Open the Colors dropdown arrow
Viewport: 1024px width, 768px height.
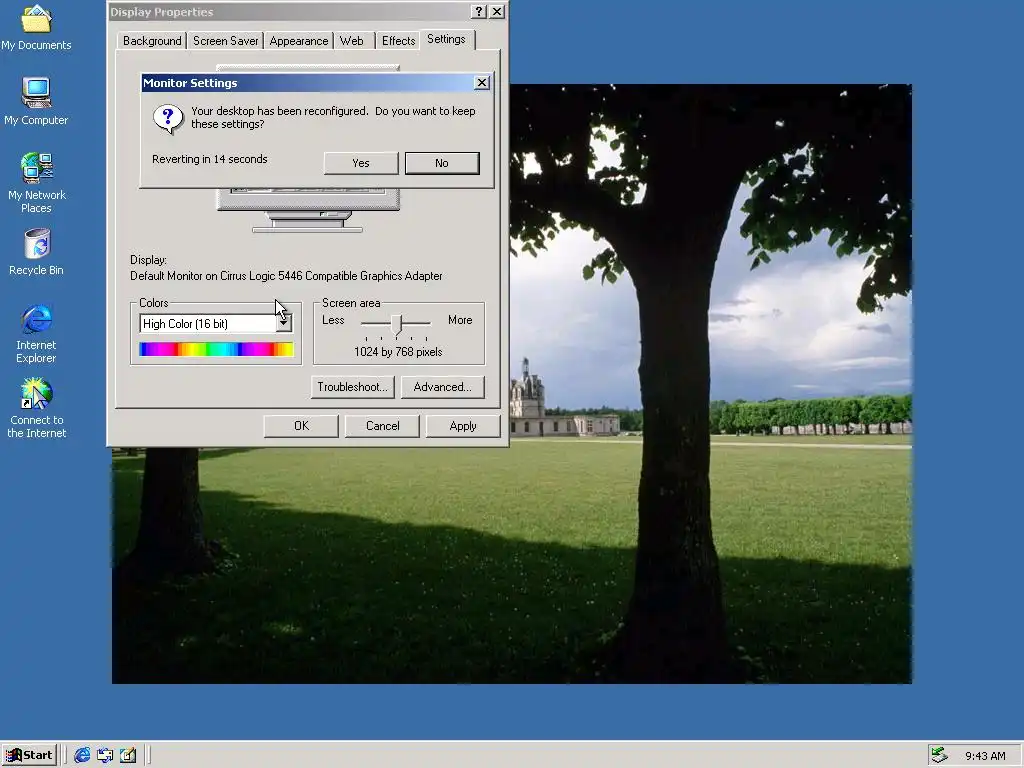283,323
